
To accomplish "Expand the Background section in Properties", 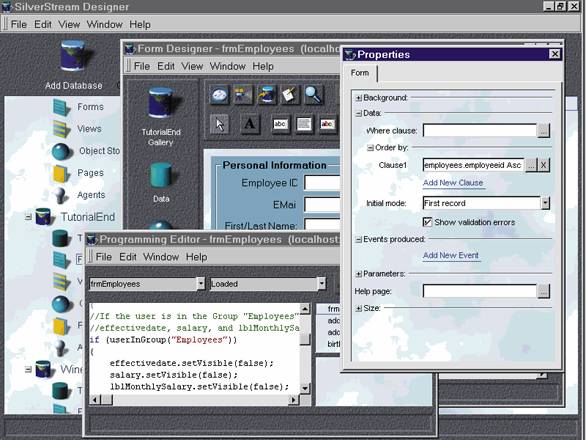I will click(358, 98).
